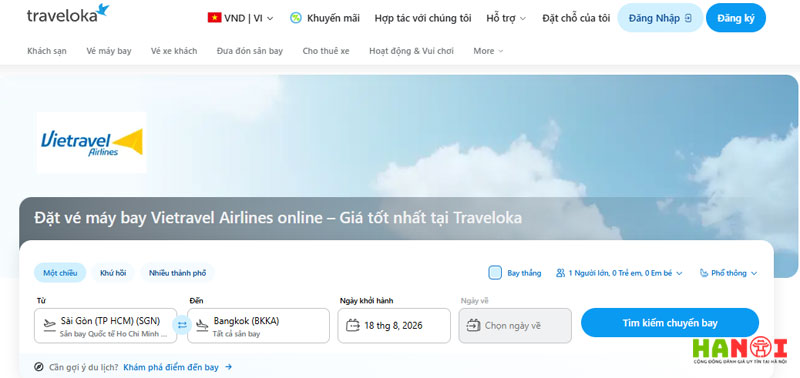
Task: Open the Đưa đón sân bay tab
Action: pos(249,51)
